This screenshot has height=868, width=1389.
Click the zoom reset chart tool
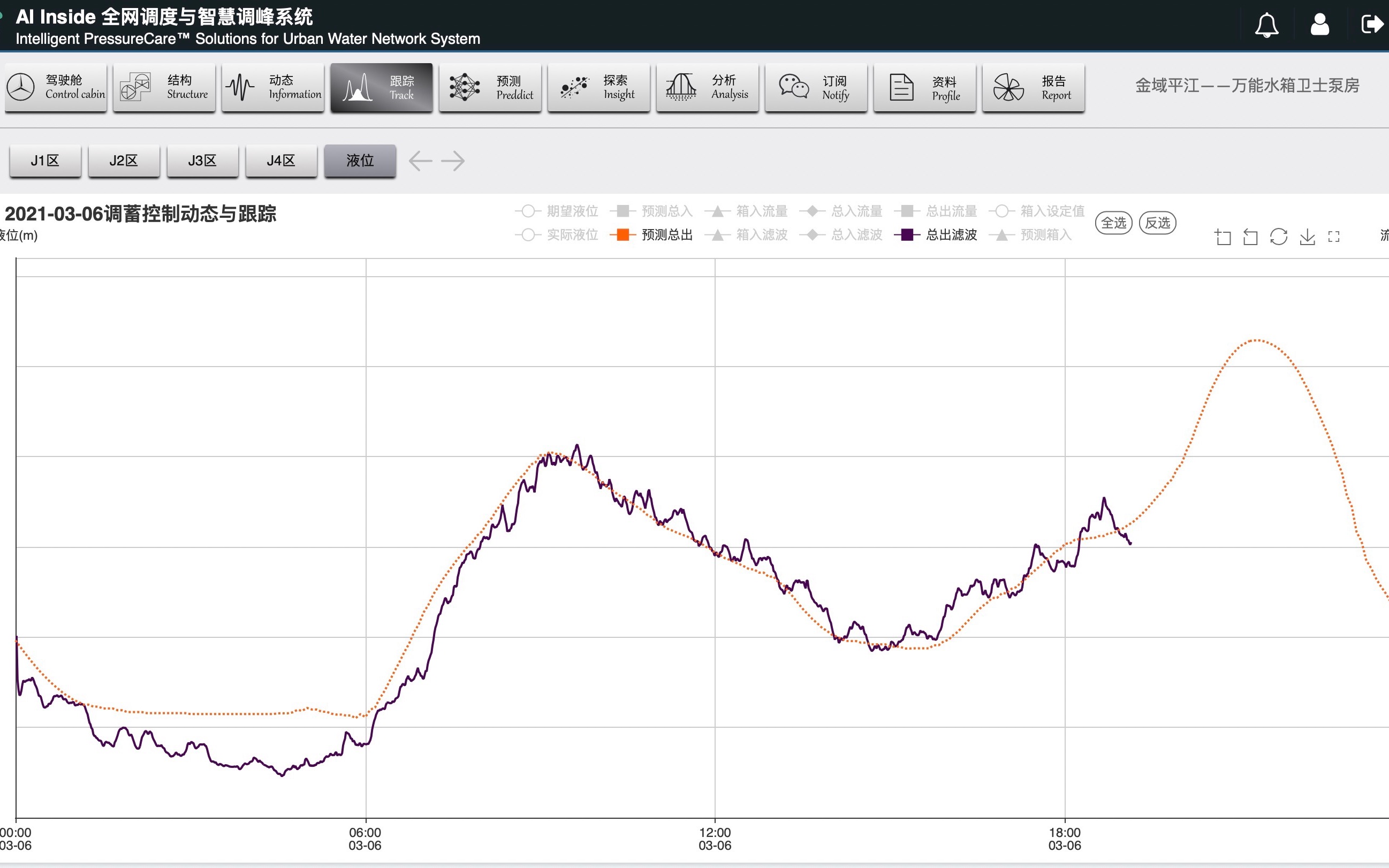point(1250,237)
